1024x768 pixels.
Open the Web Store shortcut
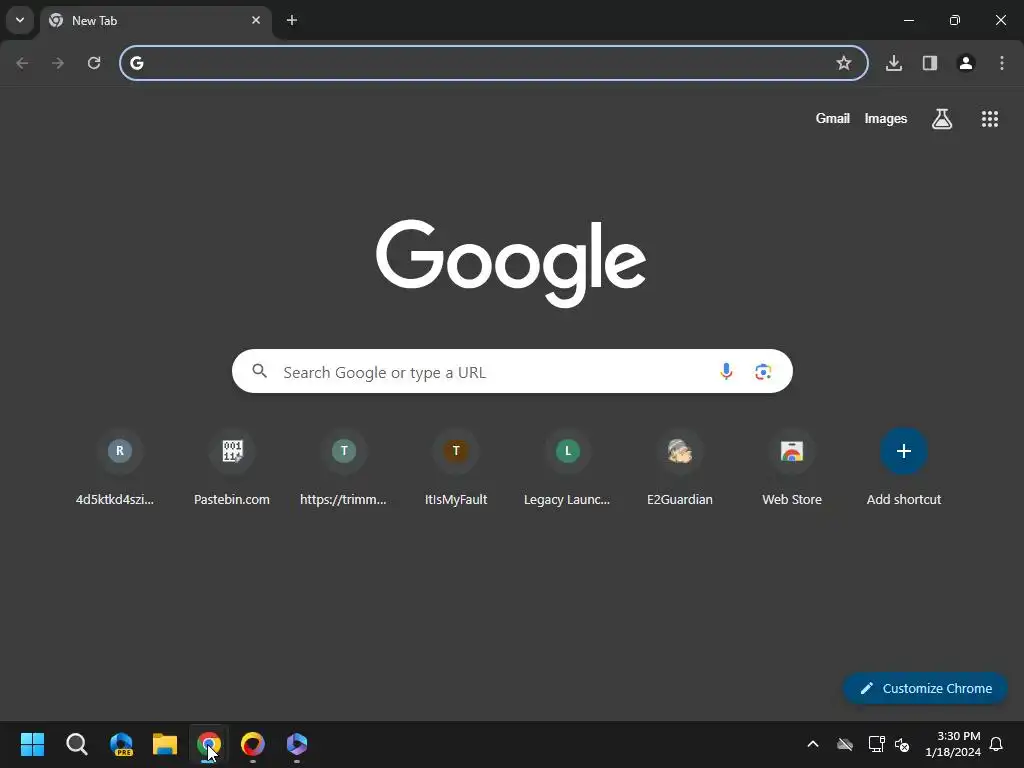point(792,468)
